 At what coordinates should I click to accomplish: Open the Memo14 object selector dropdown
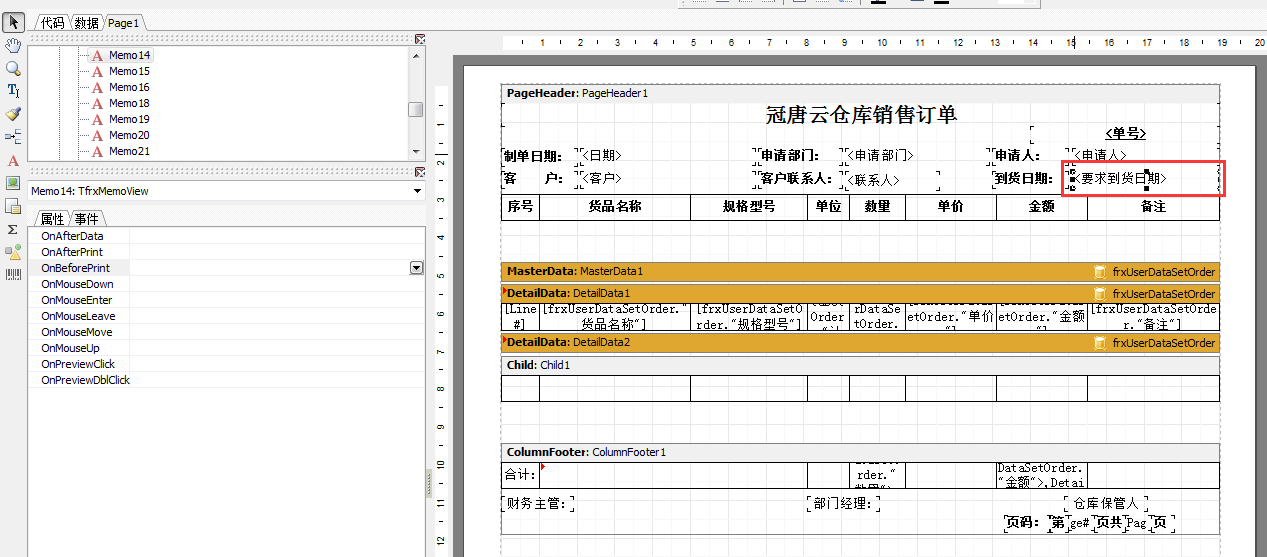point(418,191)
